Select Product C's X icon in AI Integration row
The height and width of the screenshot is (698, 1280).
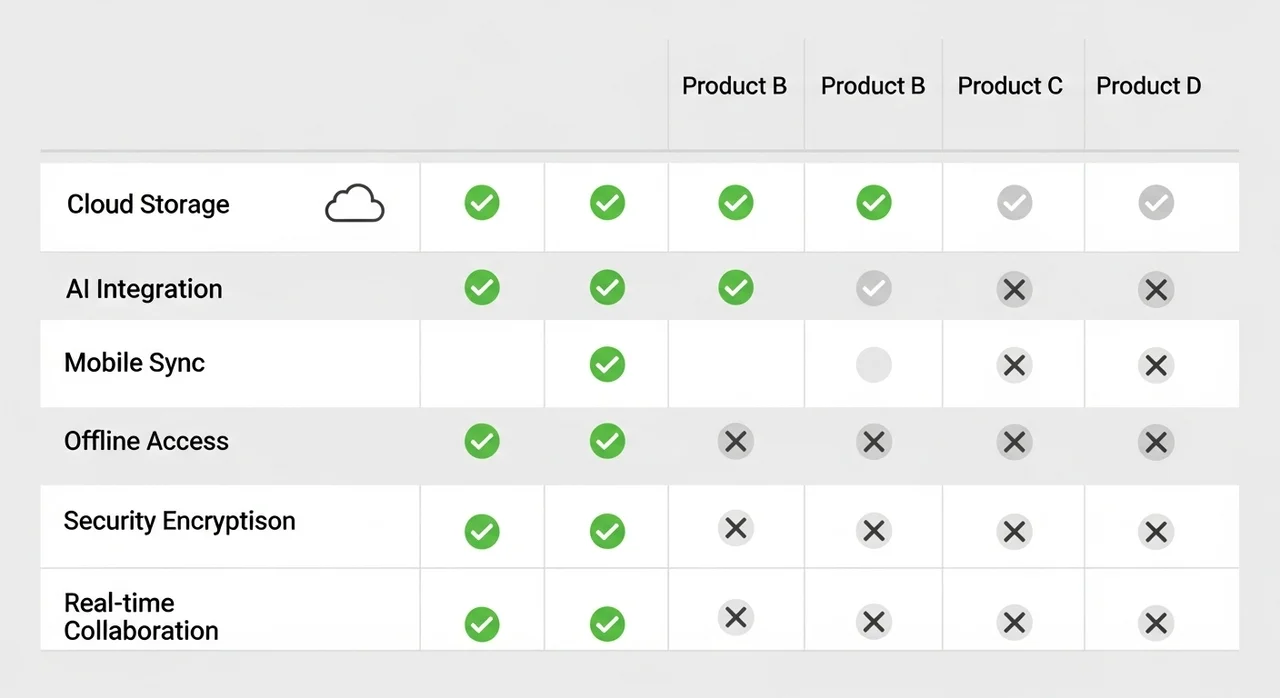point(1014,290)
